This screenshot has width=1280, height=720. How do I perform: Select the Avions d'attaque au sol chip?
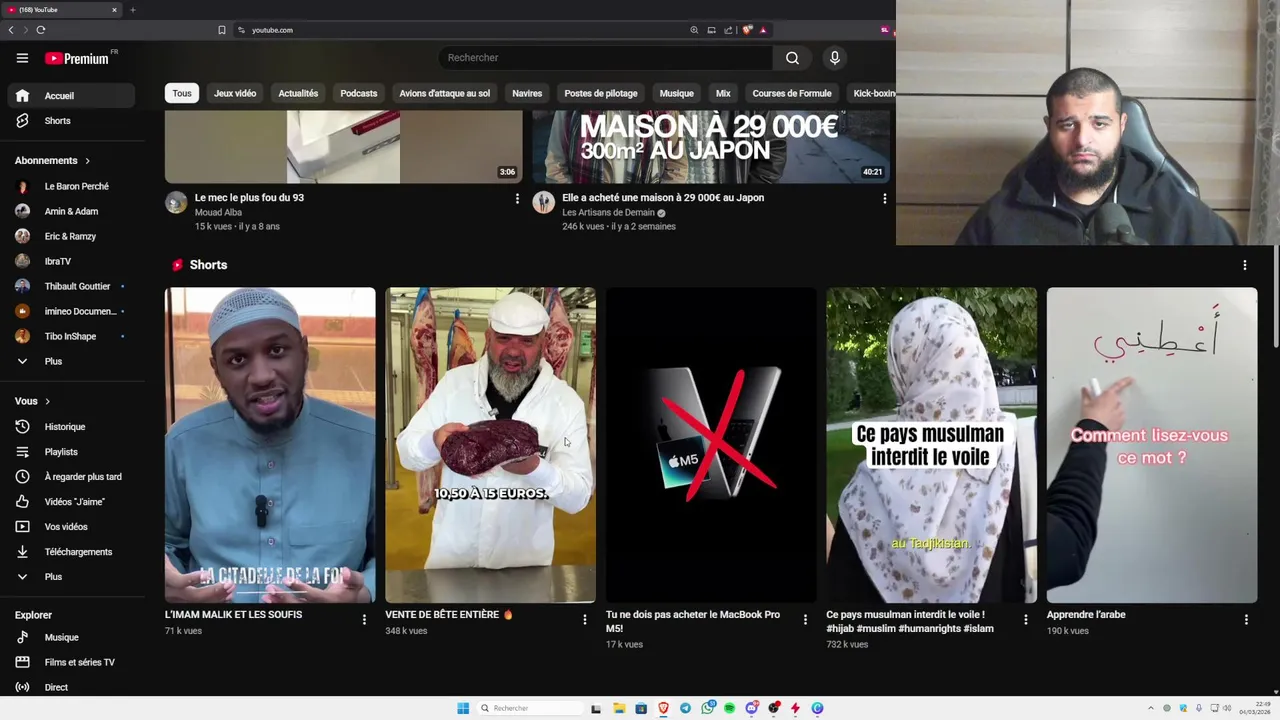click(x=445, y=93)
